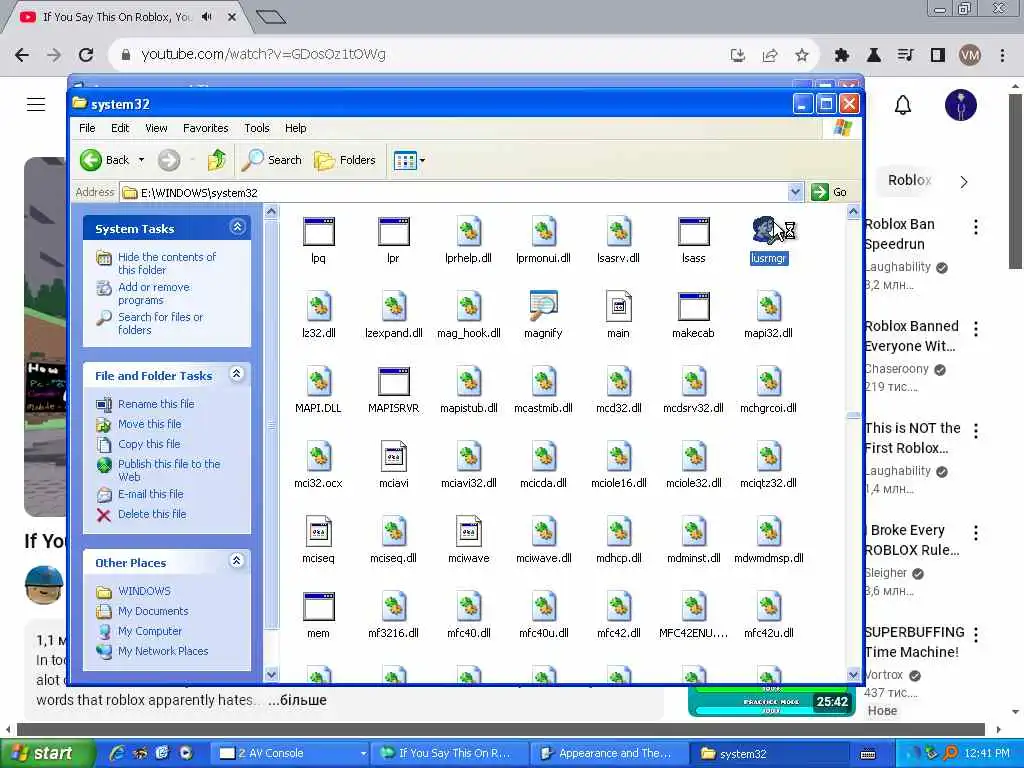Open the YouTube user avatar

click(961, 105)
